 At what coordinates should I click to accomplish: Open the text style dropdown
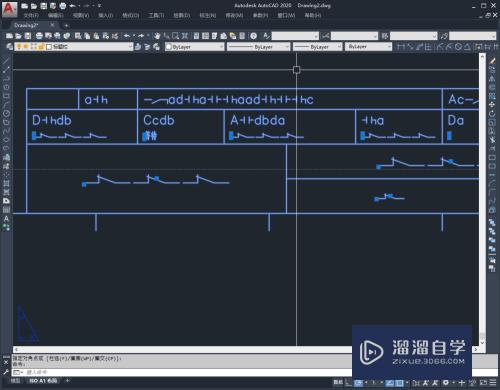pyautogui.click(x=295, y=36)
